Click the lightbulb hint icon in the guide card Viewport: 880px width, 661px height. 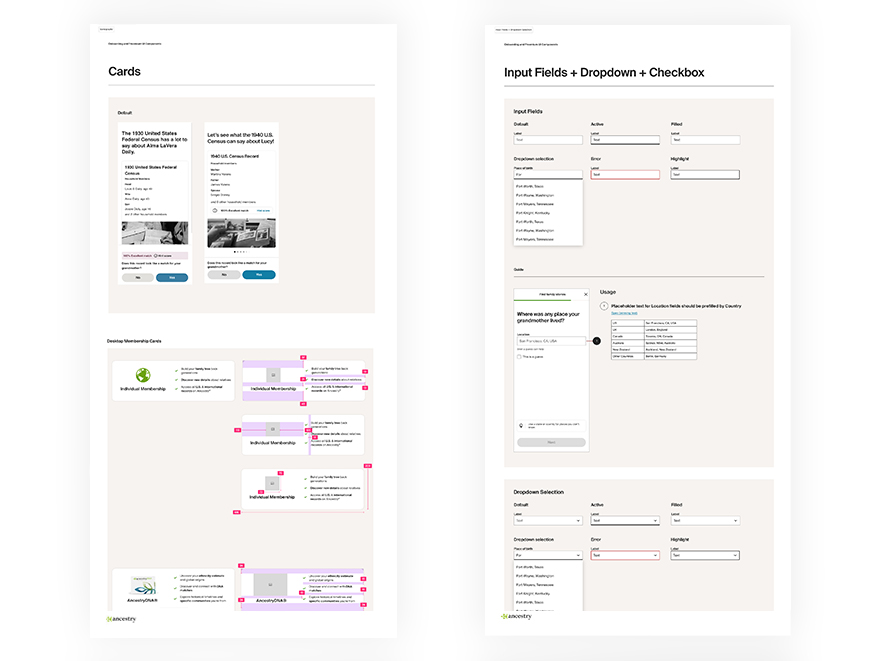point(521,425)
